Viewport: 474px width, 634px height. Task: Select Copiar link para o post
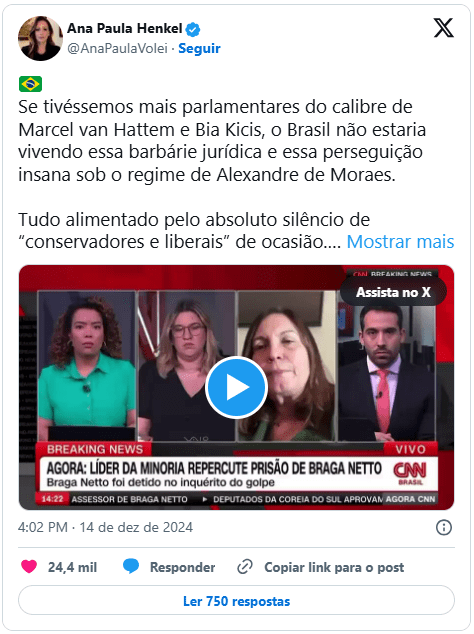point(334,567)
